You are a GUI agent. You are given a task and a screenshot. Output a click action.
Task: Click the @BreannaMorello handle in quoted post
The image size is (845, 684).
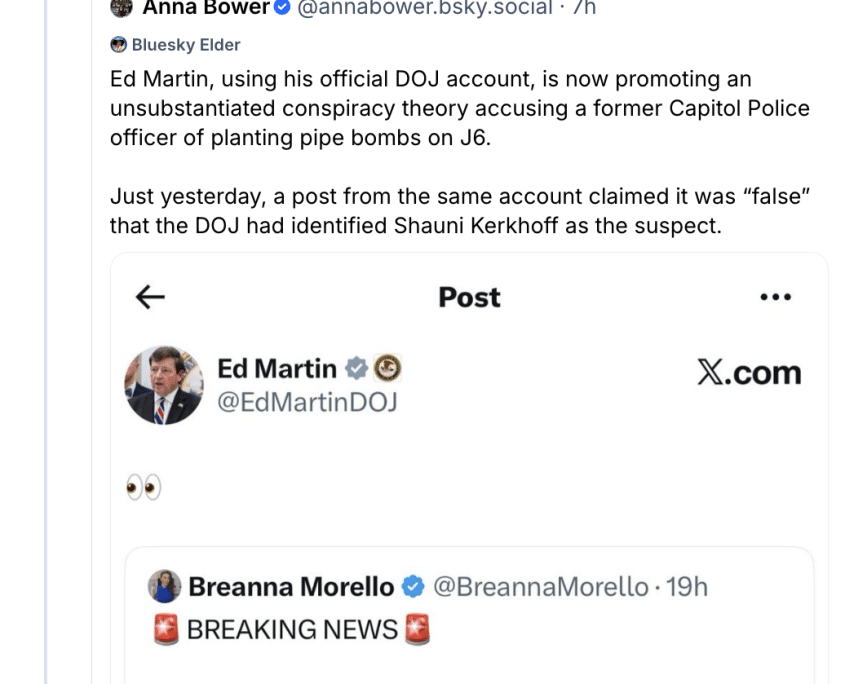pyautogui.click(x=538, y=586)
